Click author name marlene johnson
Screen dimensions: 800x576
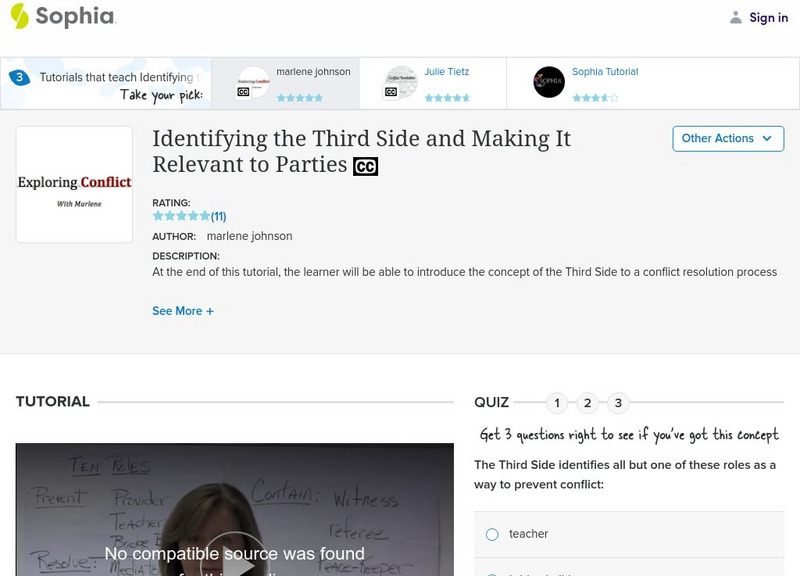click(x=249, y=236)
